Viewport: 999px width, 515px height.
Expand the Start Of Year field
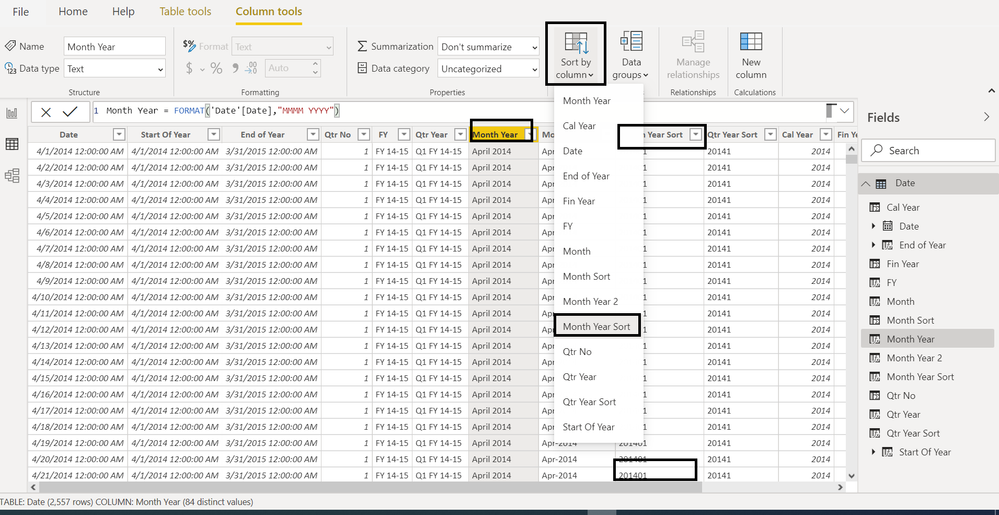(873, 452)
